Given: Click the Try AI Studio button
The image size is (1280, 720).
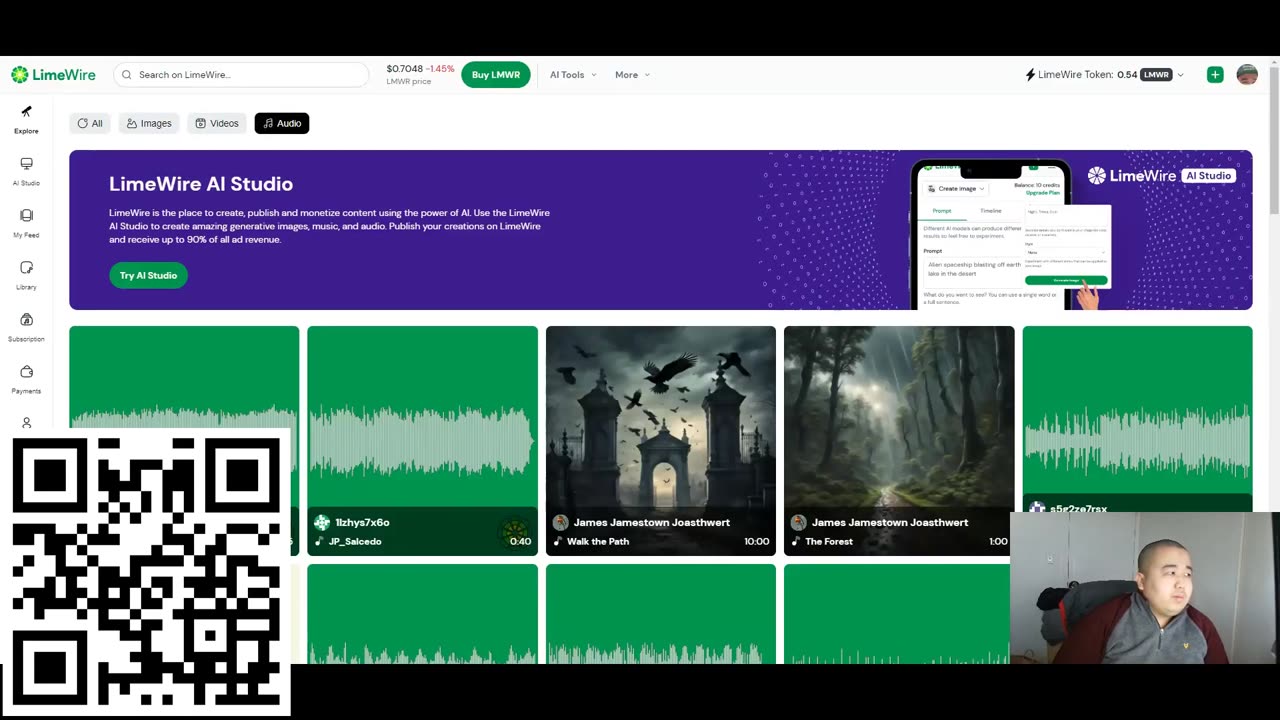Looking at the screenshot, I should click(x=148, y=275).
